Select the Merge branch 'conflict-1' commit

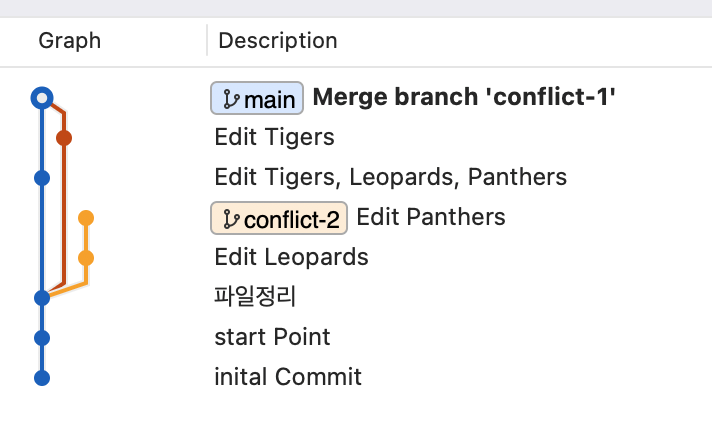coord(464,97)
